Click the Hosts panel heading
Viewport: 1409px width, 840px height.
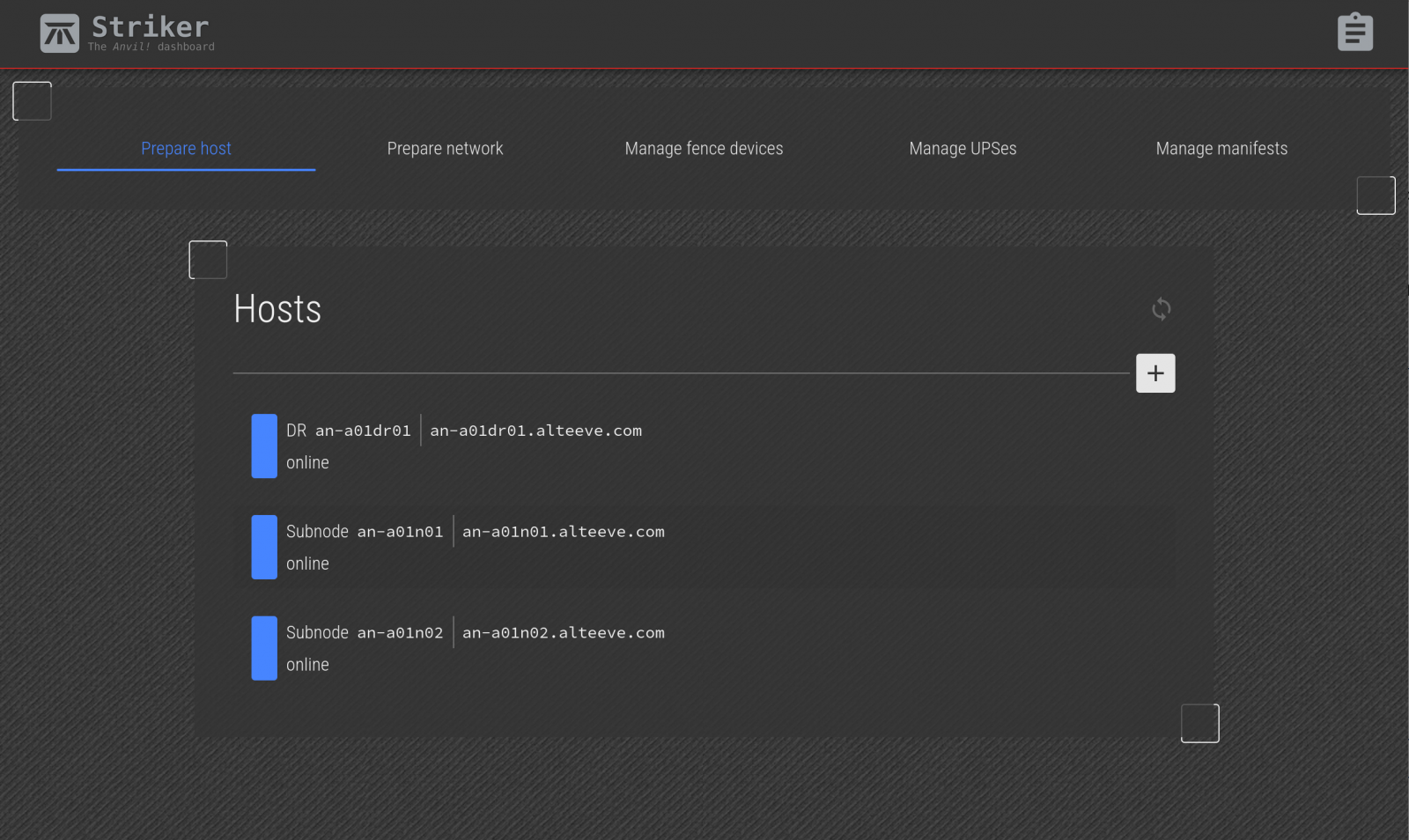[x=277, y=309]
